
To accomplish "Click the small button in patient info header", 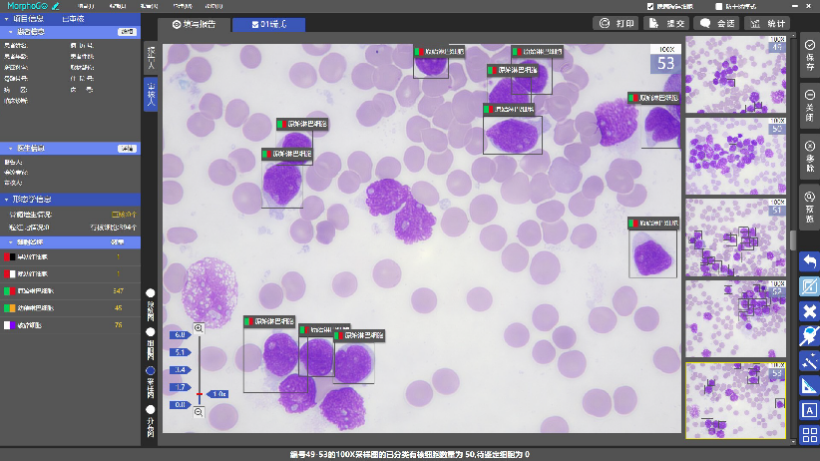I will pos(127,32).
